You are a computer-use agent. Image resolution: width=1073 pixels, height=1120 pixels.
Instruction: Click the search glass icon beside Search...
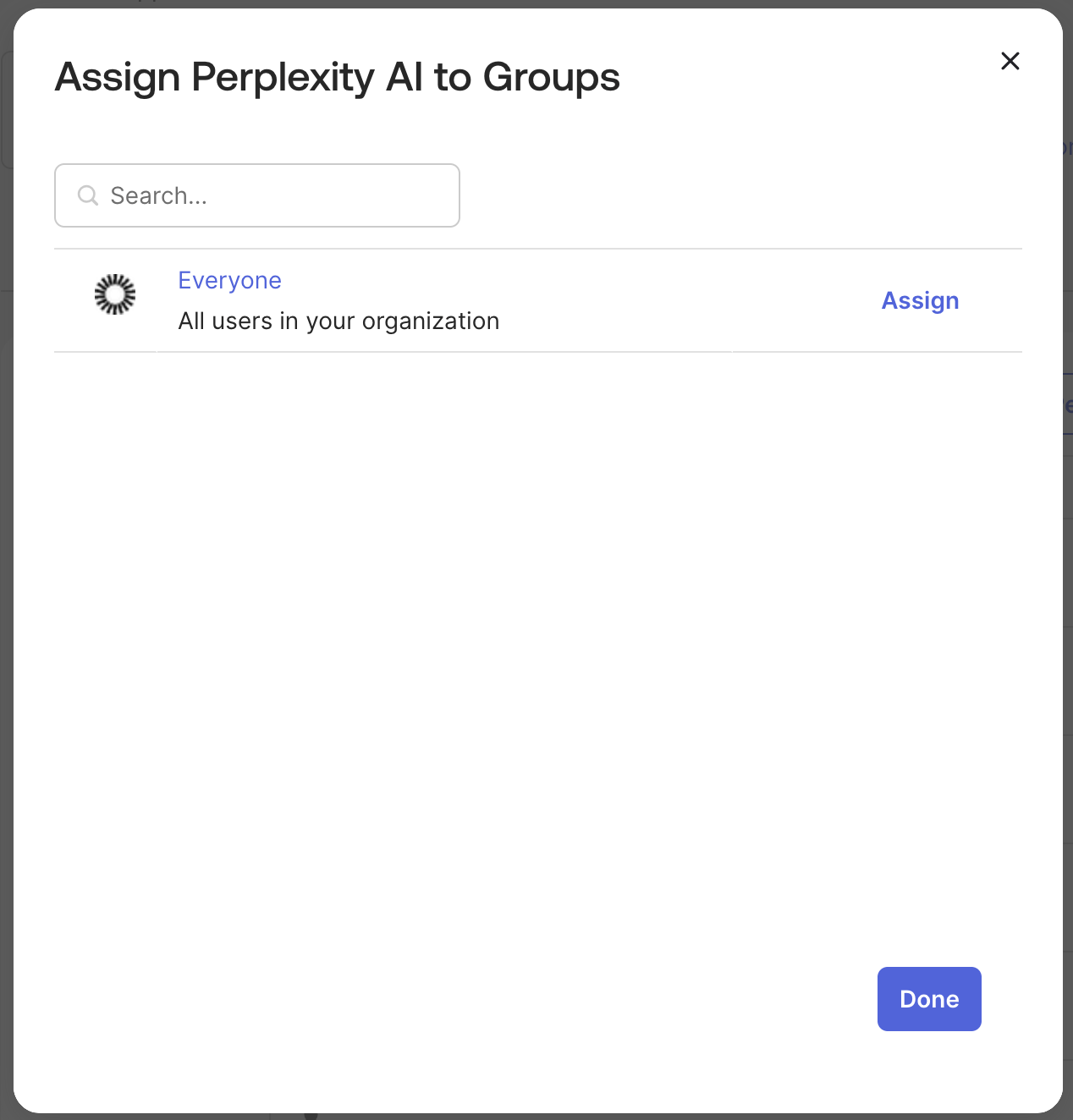pos(87,195)
